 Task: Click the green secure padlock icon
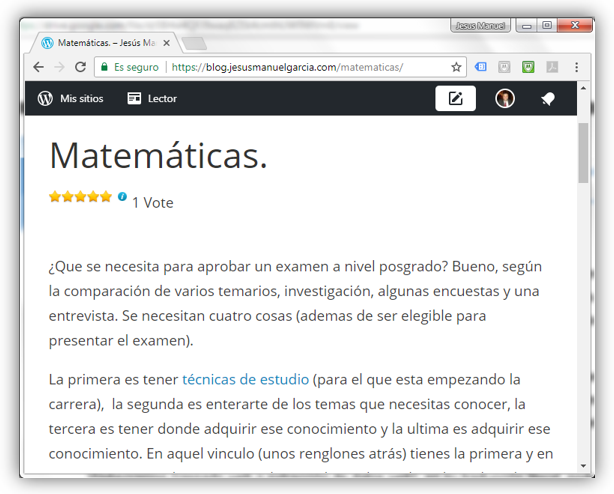point(104,67)
